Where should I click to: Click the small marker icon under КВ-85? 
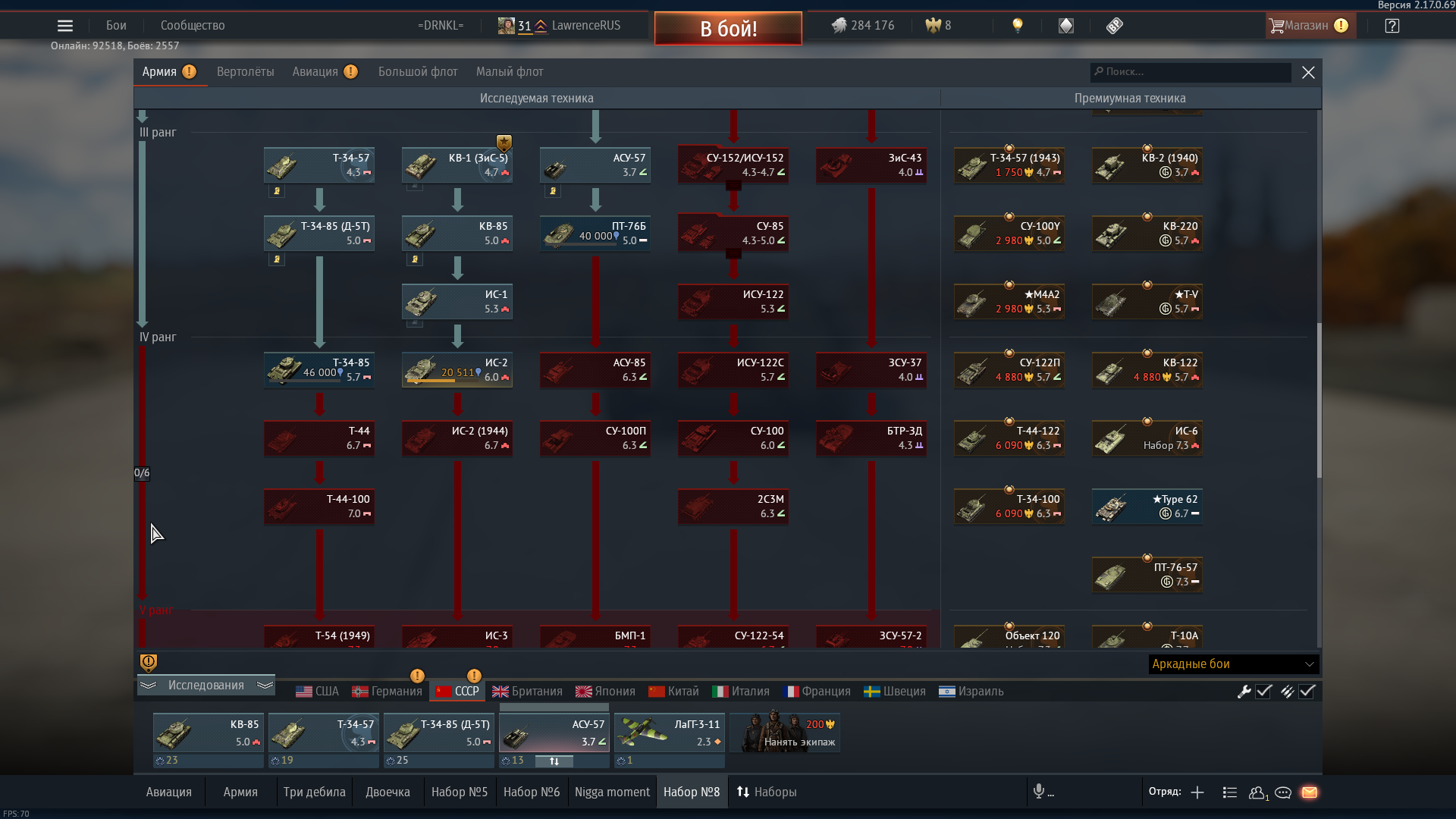[415, 259]
